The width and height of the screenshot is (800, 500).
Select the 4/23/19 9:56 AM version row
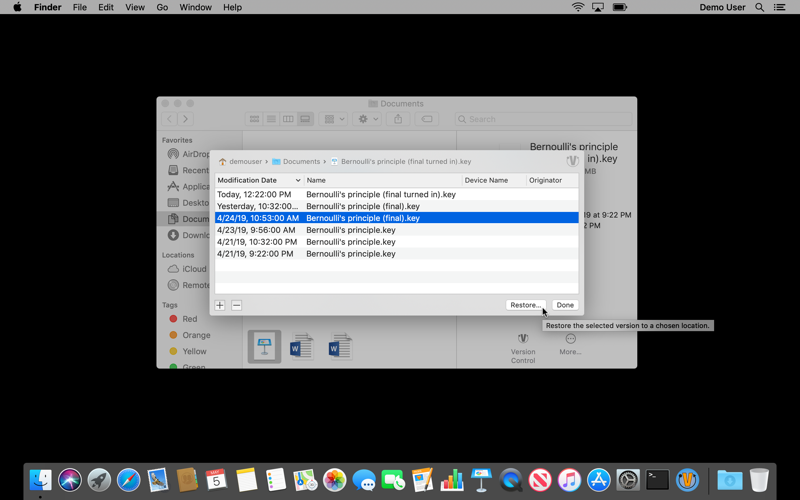coord(396,230)
